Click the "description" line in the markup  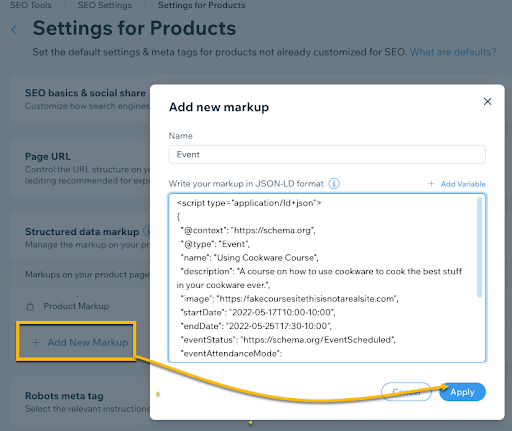click(x=319, y=278)
